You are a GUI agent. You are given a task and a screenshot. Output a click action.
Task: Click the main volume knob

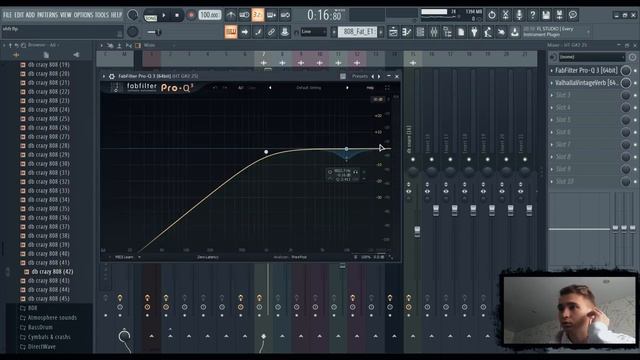click(133, 15)
